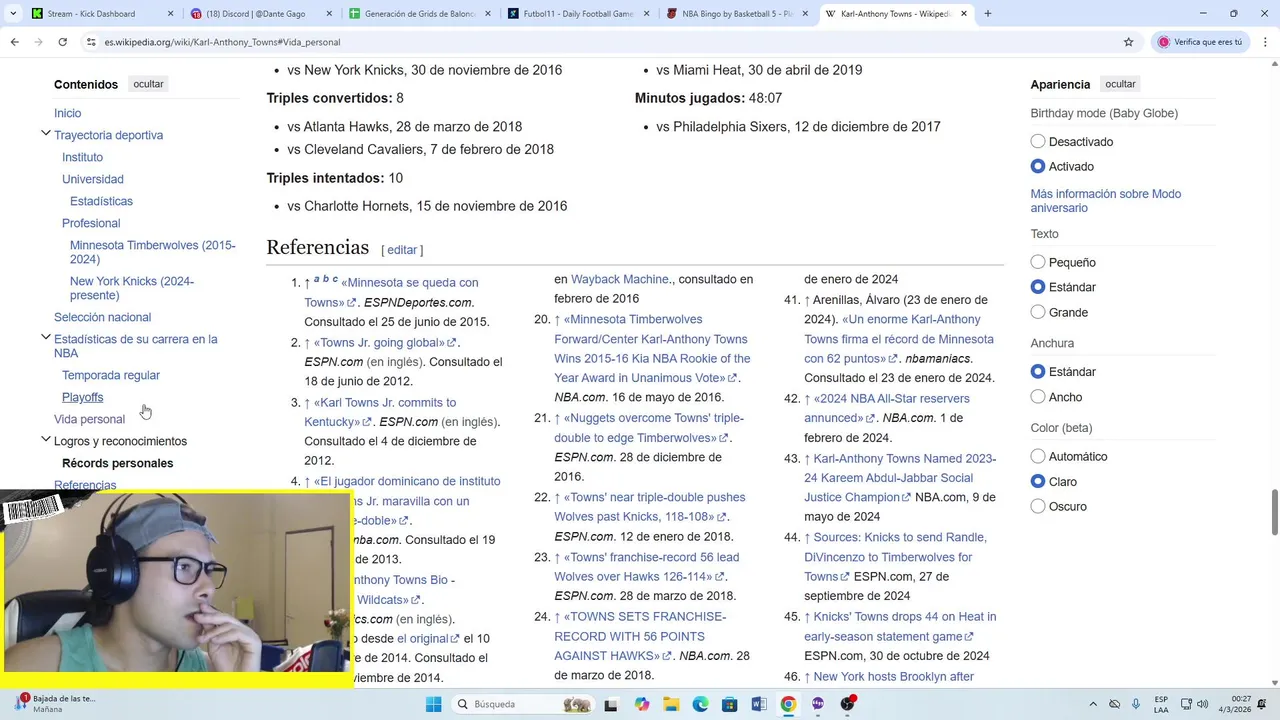Hide the Contenidos sidebar with ocultar

pos(148,84)
